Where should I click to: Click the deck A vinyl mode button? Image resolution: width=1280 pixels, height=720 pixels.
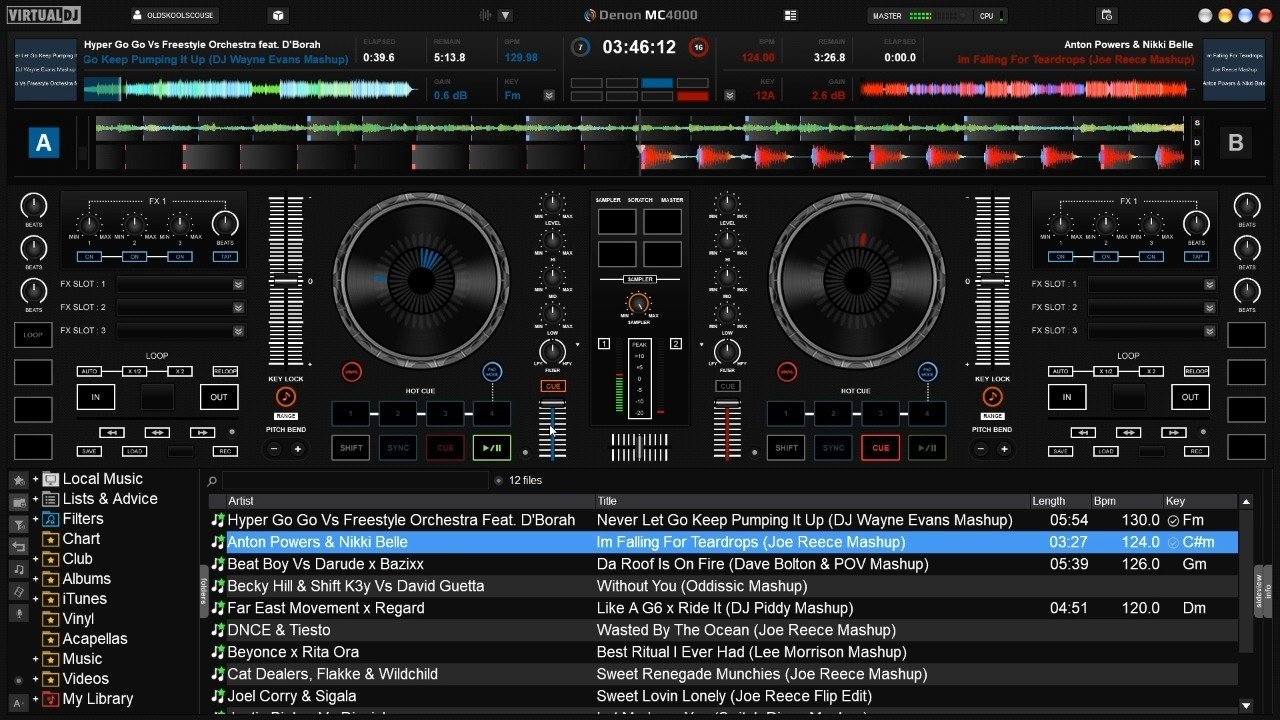(x=351, y=371)
